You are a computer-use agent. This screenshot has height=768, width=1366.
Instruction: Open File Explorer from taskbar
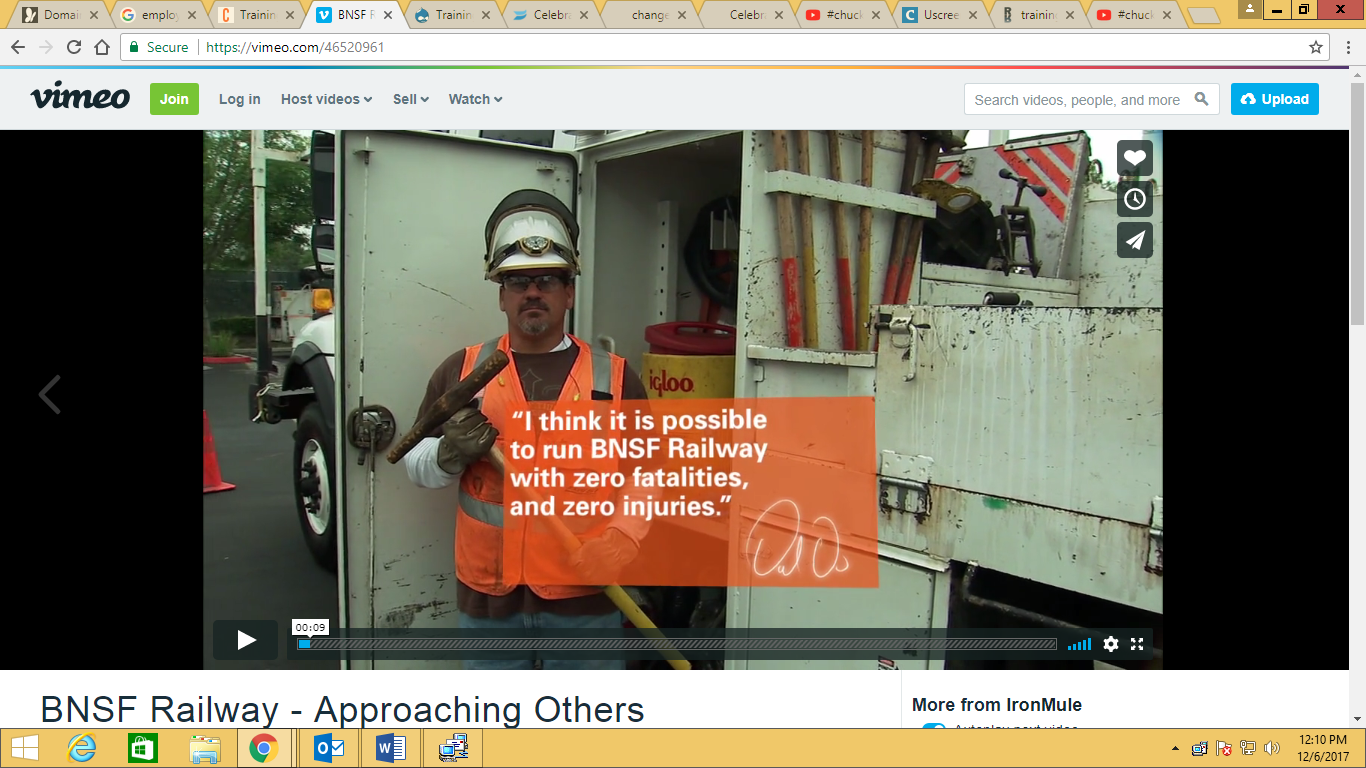(x=204, y=748)
